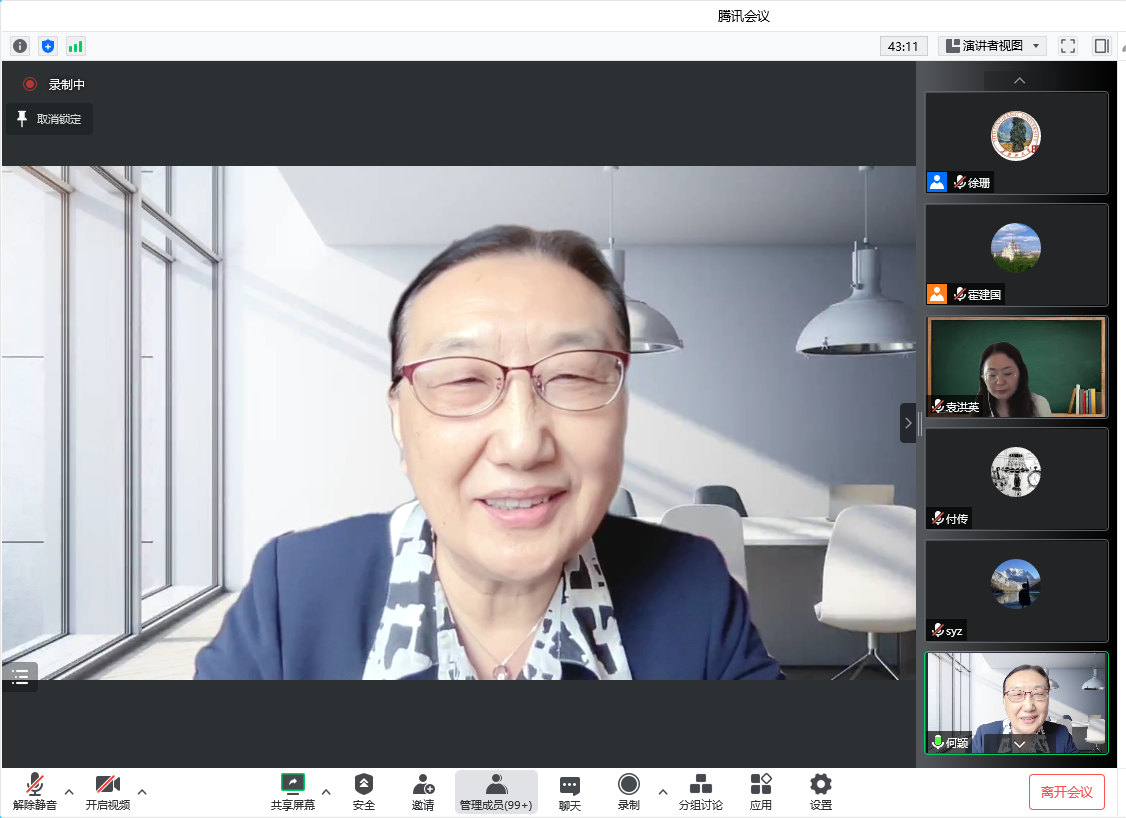Image resolution: width=1126 pixels, height=818 pixels.
Task: Open the Apps (应用) icon
Action: pyautogui.click(x=761, y=791)
